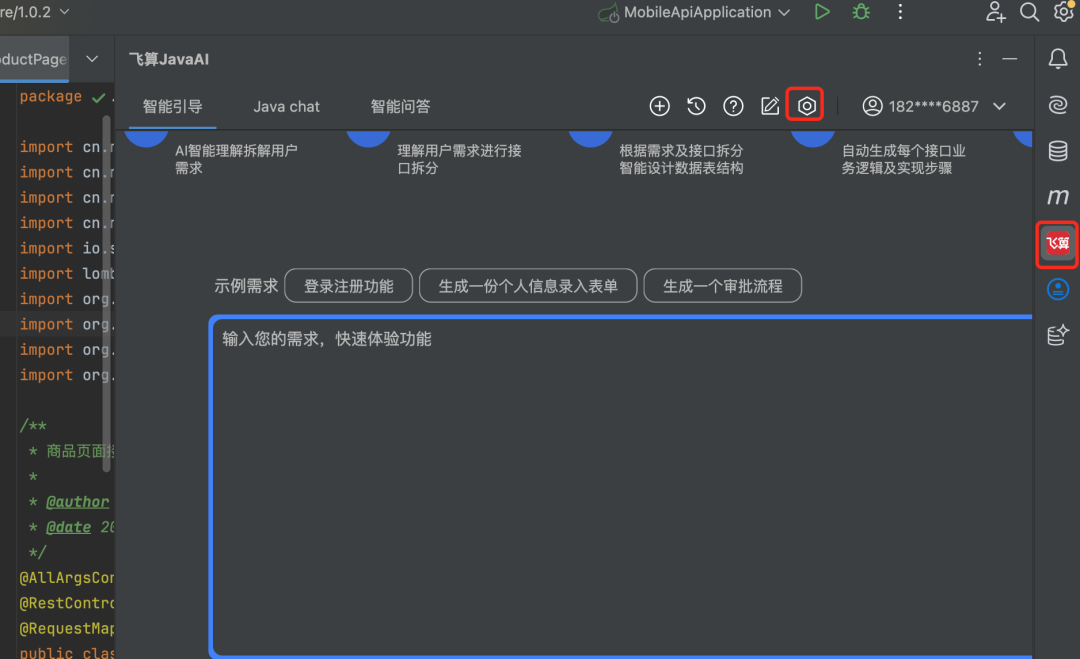
Task: Open the add collaborator icon
Action: pos(995,12)
